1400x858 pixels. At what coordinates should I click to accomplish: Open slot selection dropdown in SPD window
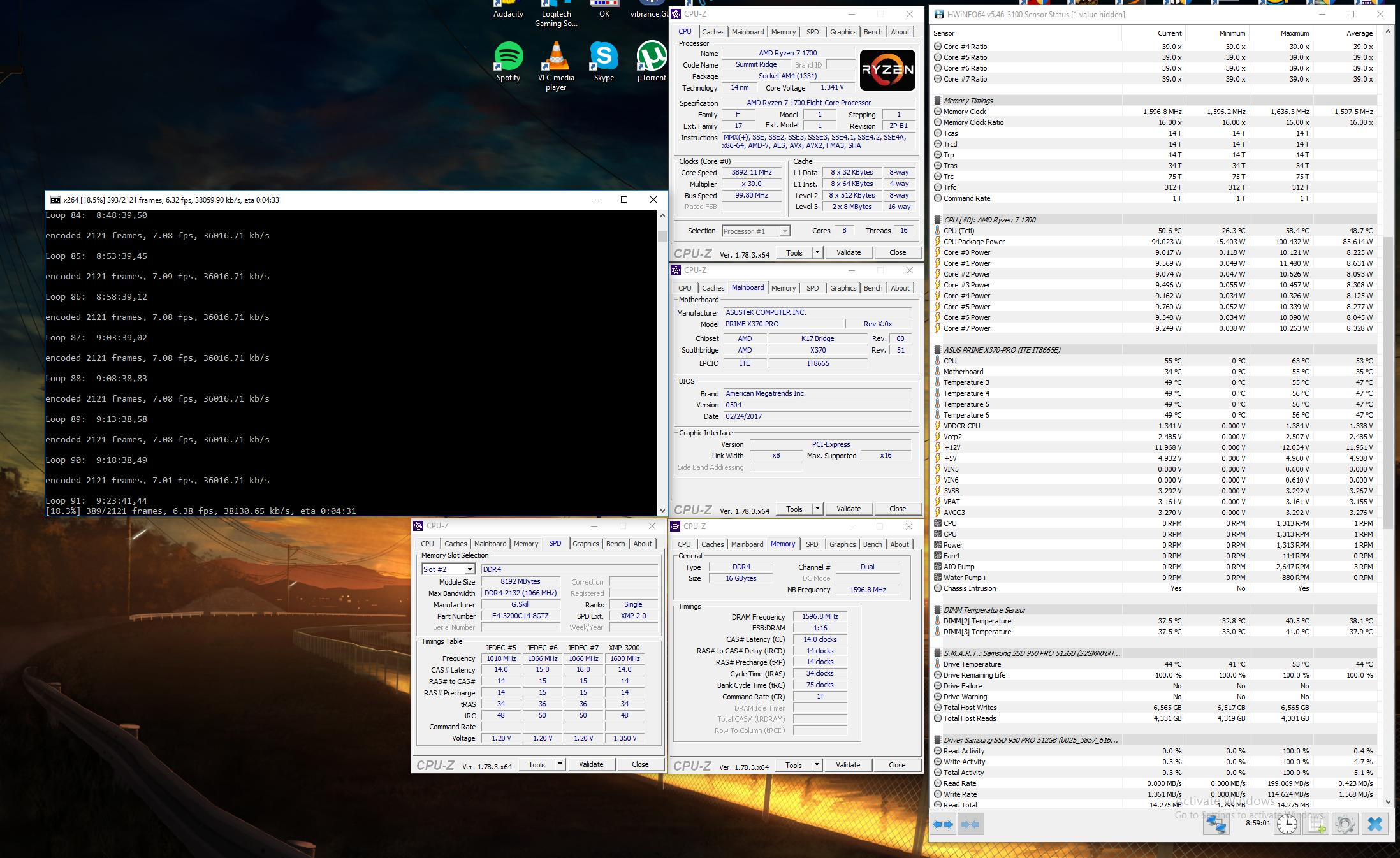click(470, 569)
